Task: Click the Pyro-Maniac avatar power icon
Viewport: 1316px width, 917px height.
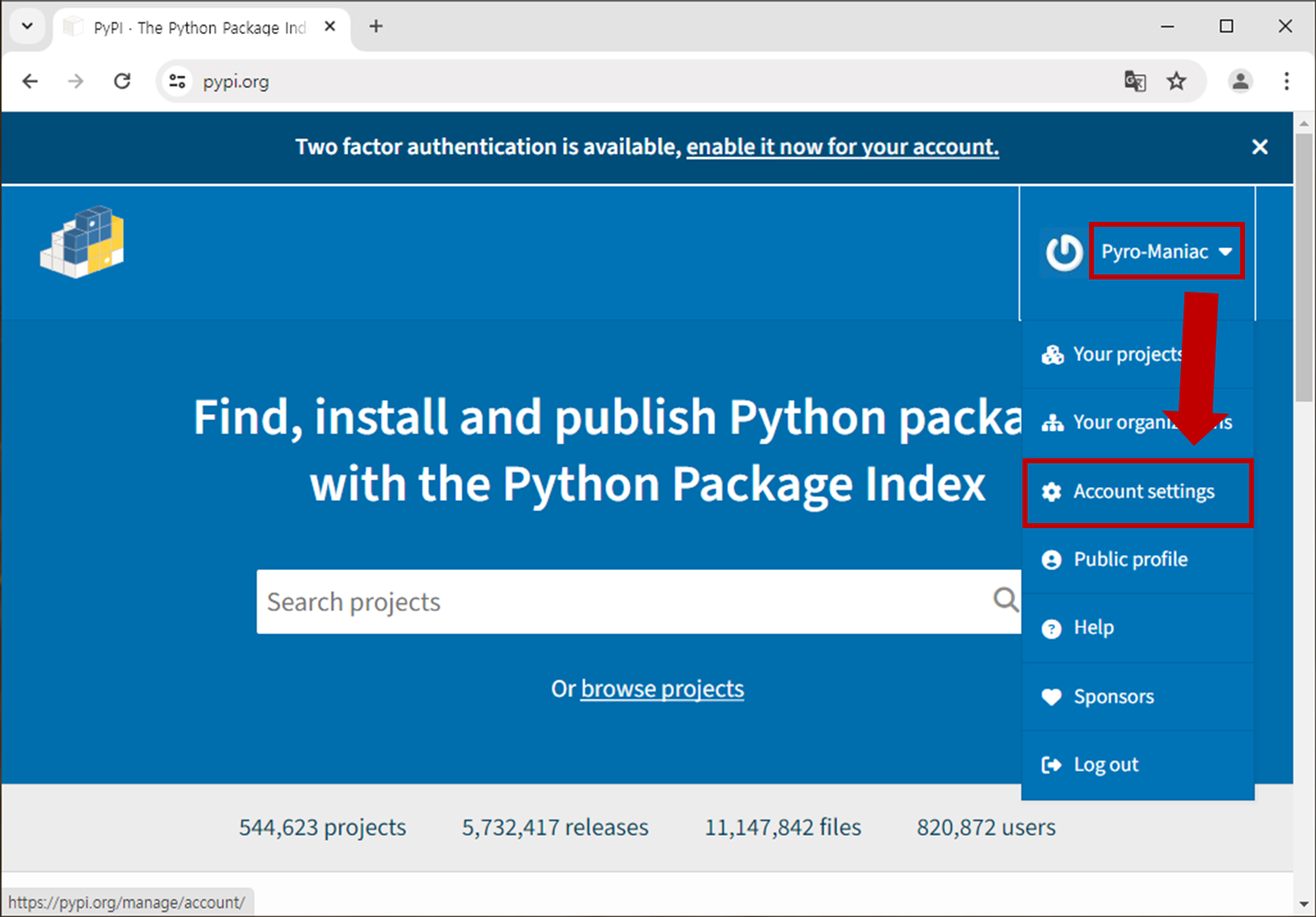Action: tap(1064, 252)
